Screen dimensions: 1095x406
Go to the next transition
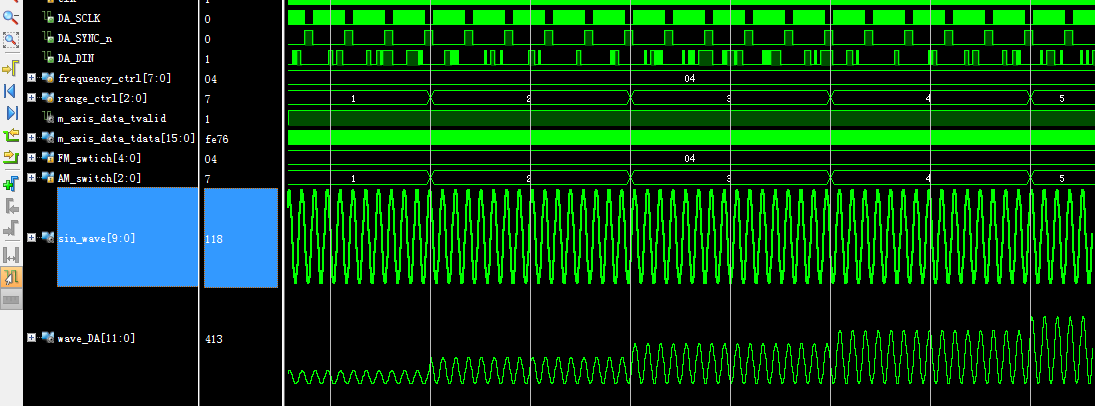point(11,157)
